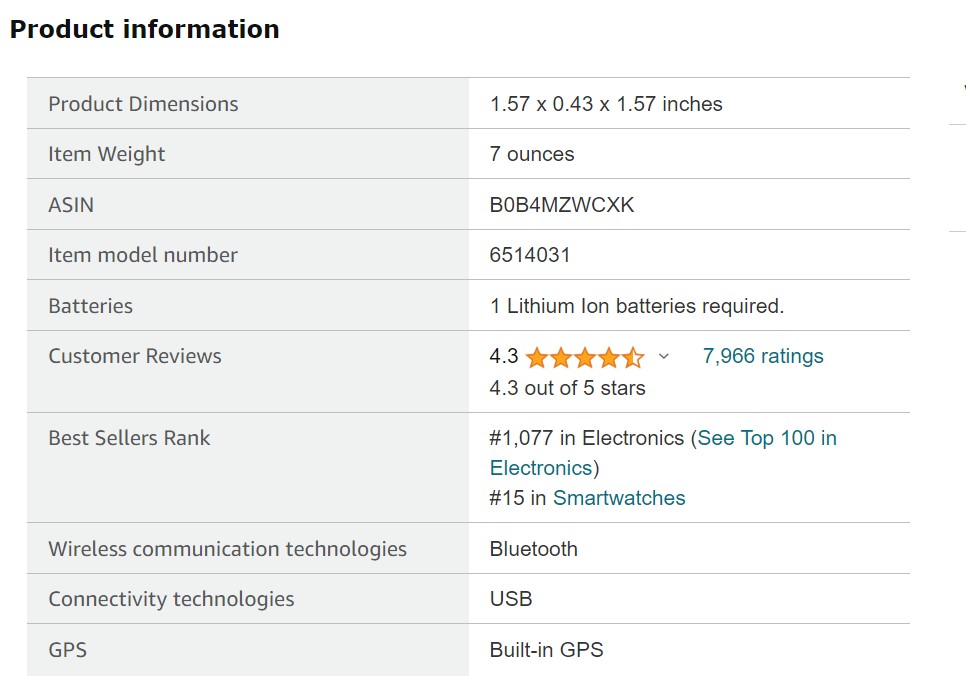Click the Customer Reviews row label
Image resolution: width=966 pixels, height=676 pixels.
[135, 356]
